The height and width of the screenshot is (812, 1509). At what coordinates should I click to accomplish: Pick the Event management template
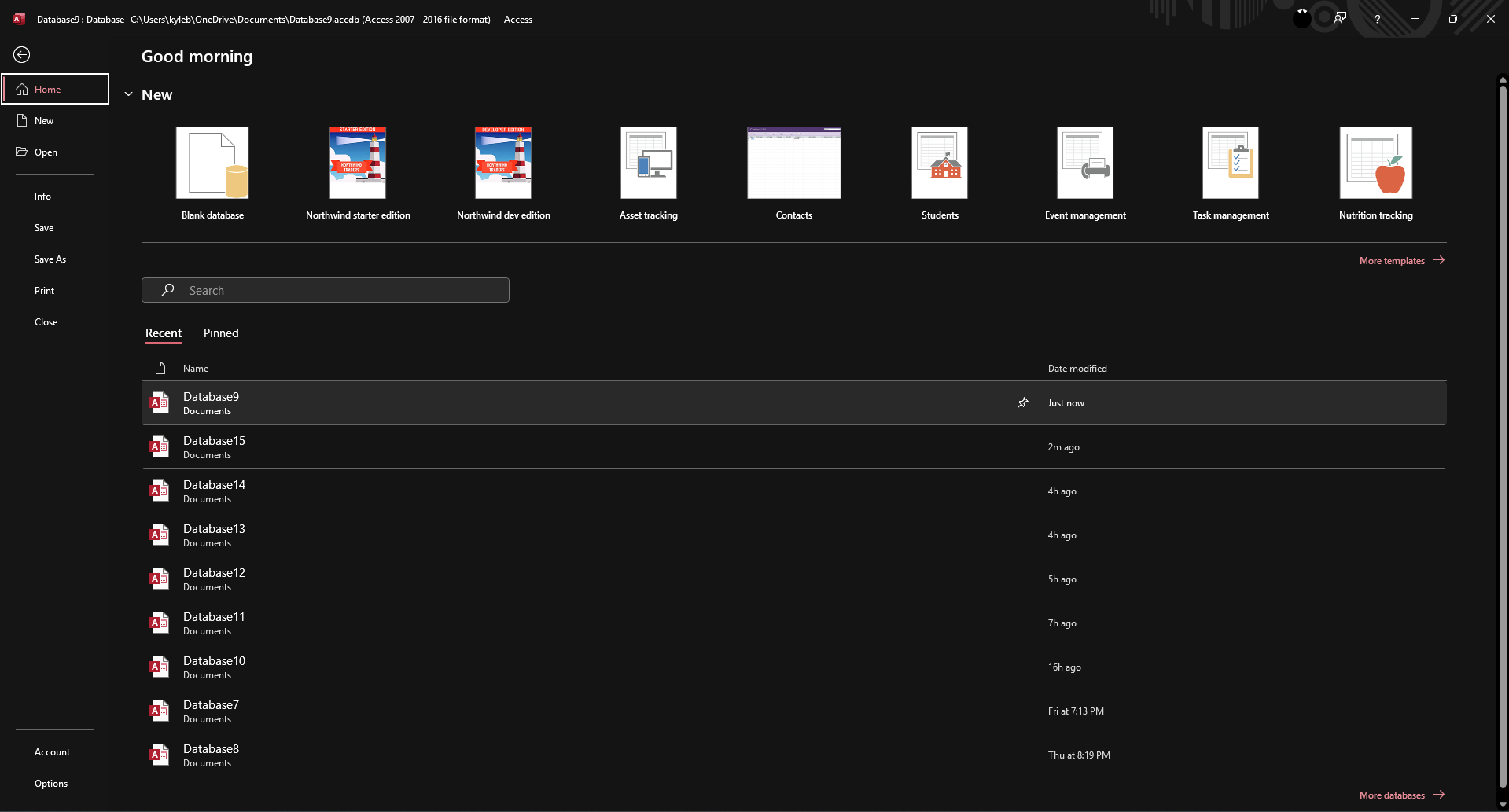point(1085,174)
